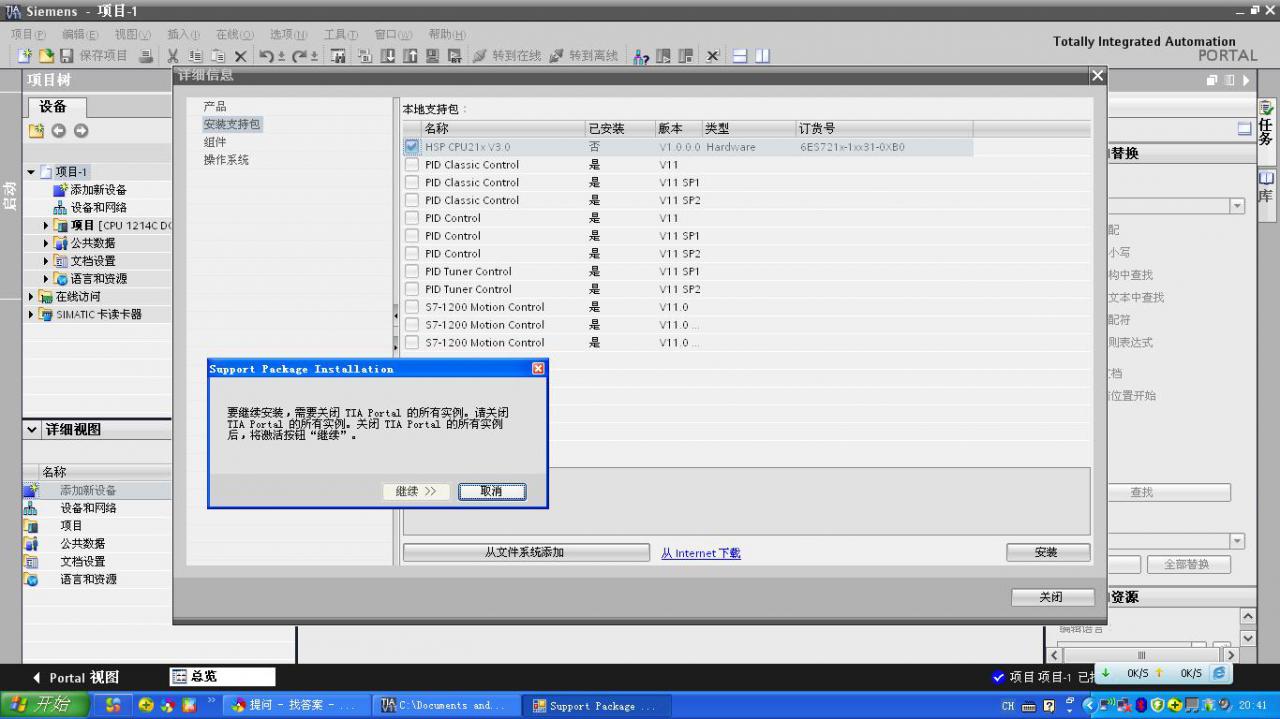1280x719 pixels.
Task: Expand the 在线访问 tree node
Action: 31,297
